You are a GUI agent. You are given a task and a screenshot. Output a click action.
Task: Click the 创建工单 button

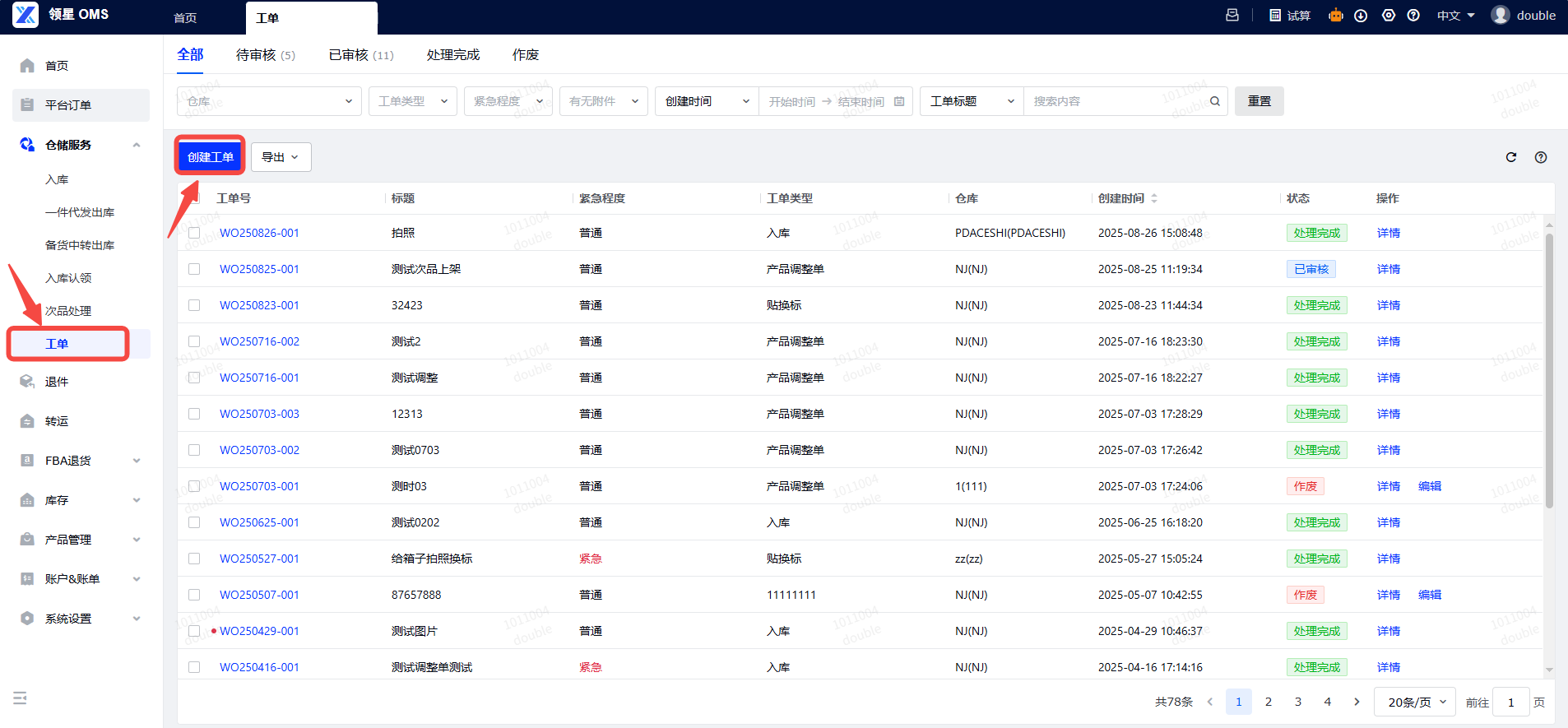[211, 156]
